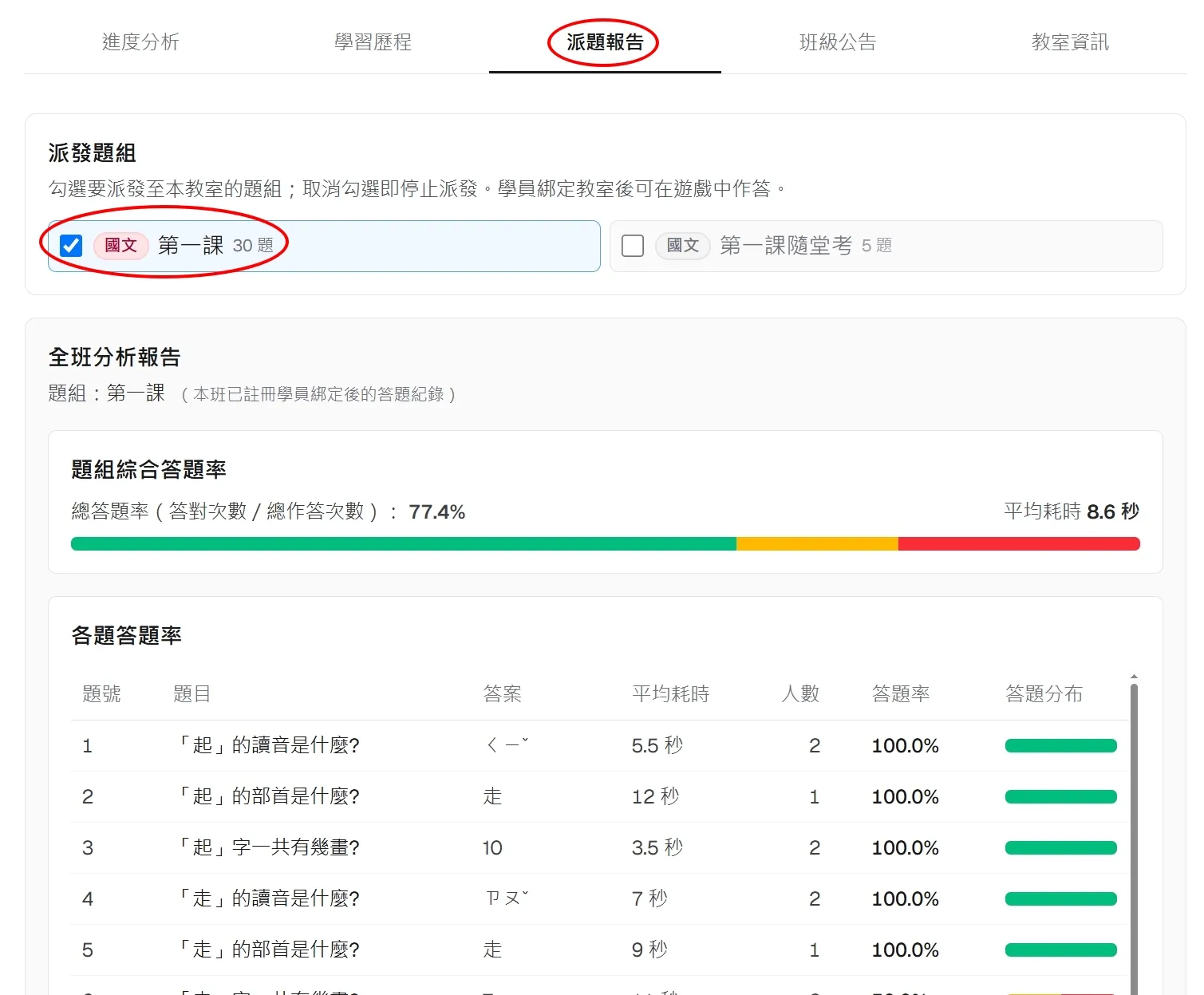Switch to the 進度分析 tab
The width and height of the screenshot is (1204, 995).
pos(140,41)
